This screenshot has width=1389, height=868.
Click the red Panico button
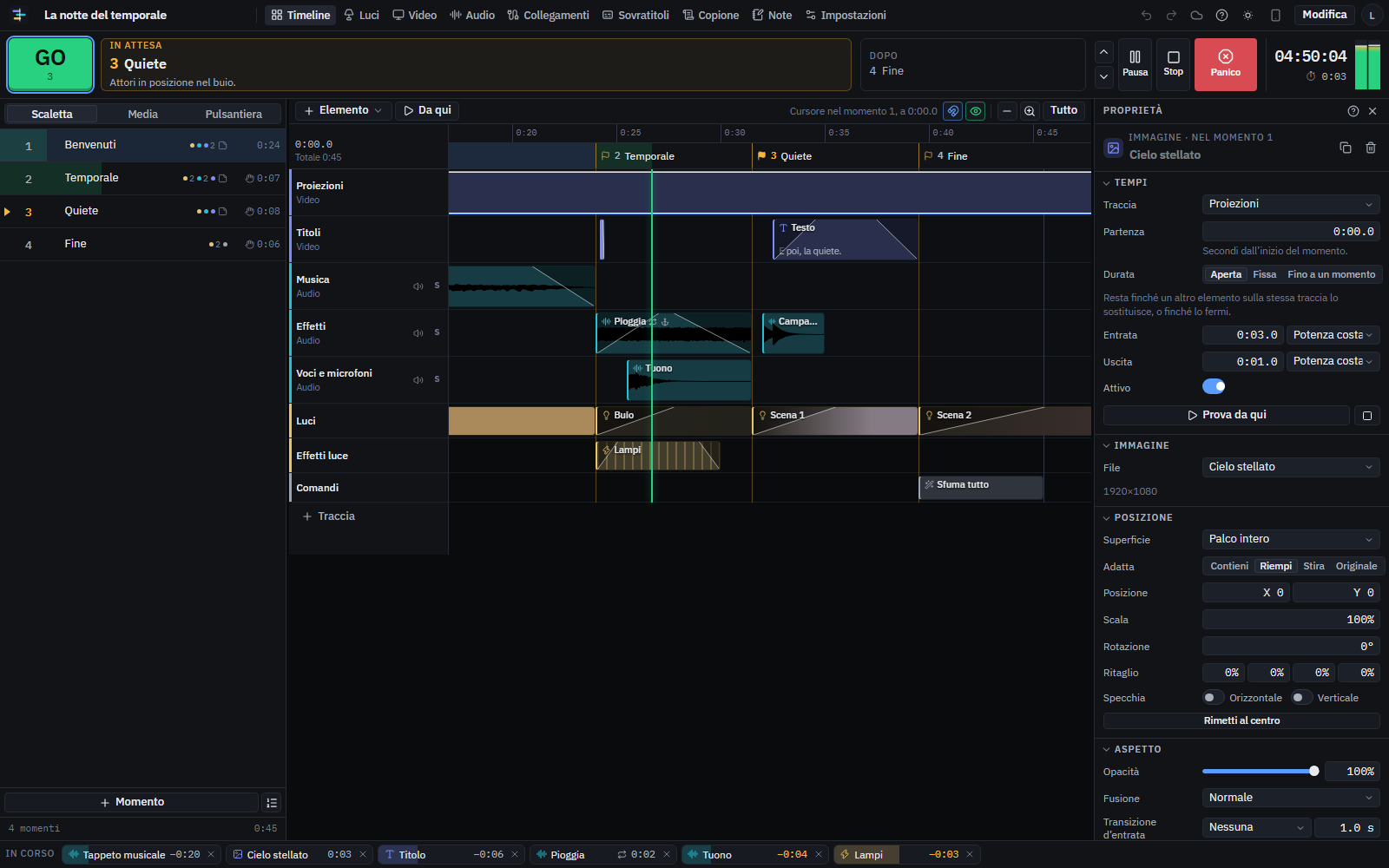pos(1225,64)
